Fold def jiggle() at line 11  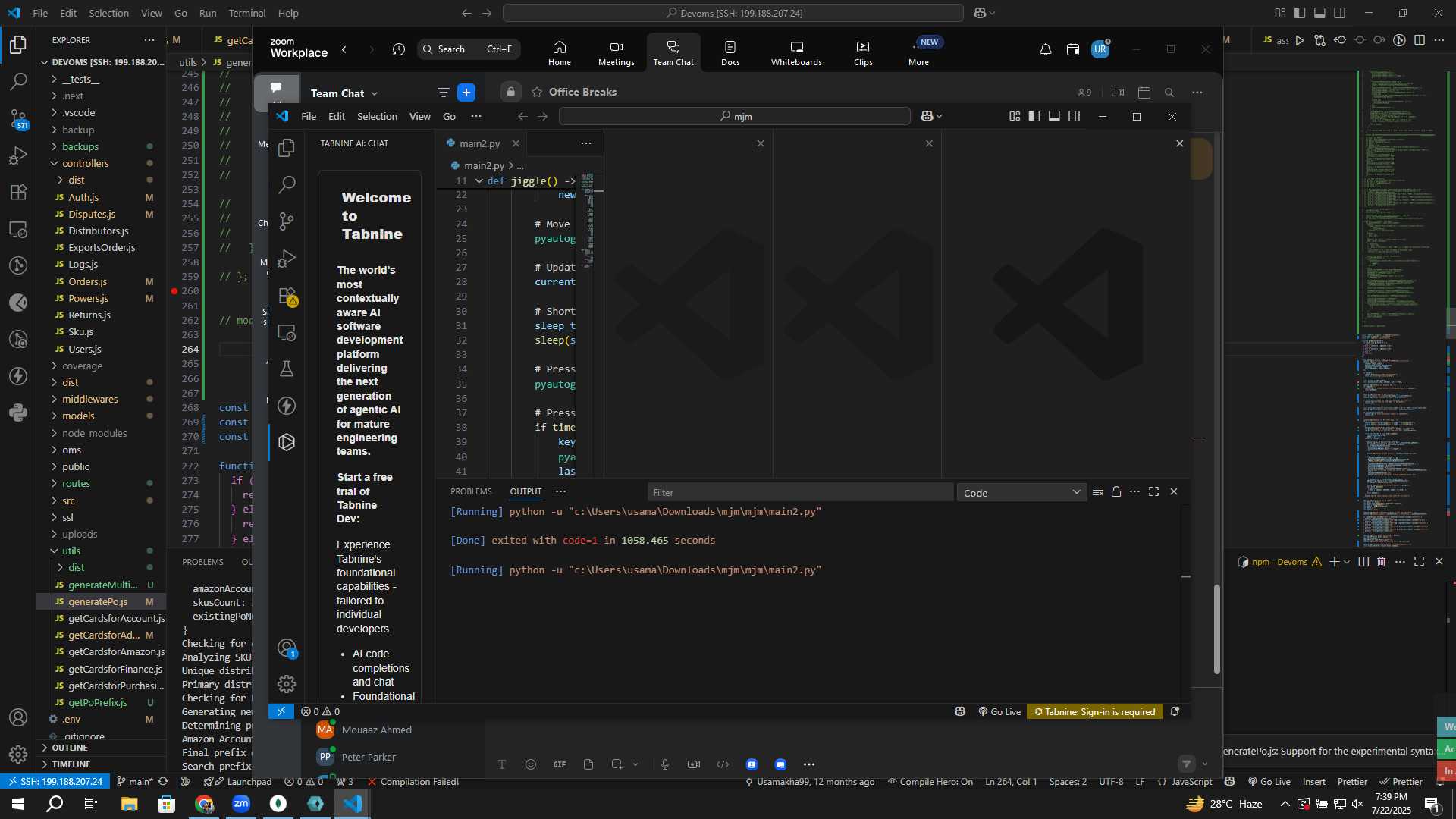(x=479, y=181)
